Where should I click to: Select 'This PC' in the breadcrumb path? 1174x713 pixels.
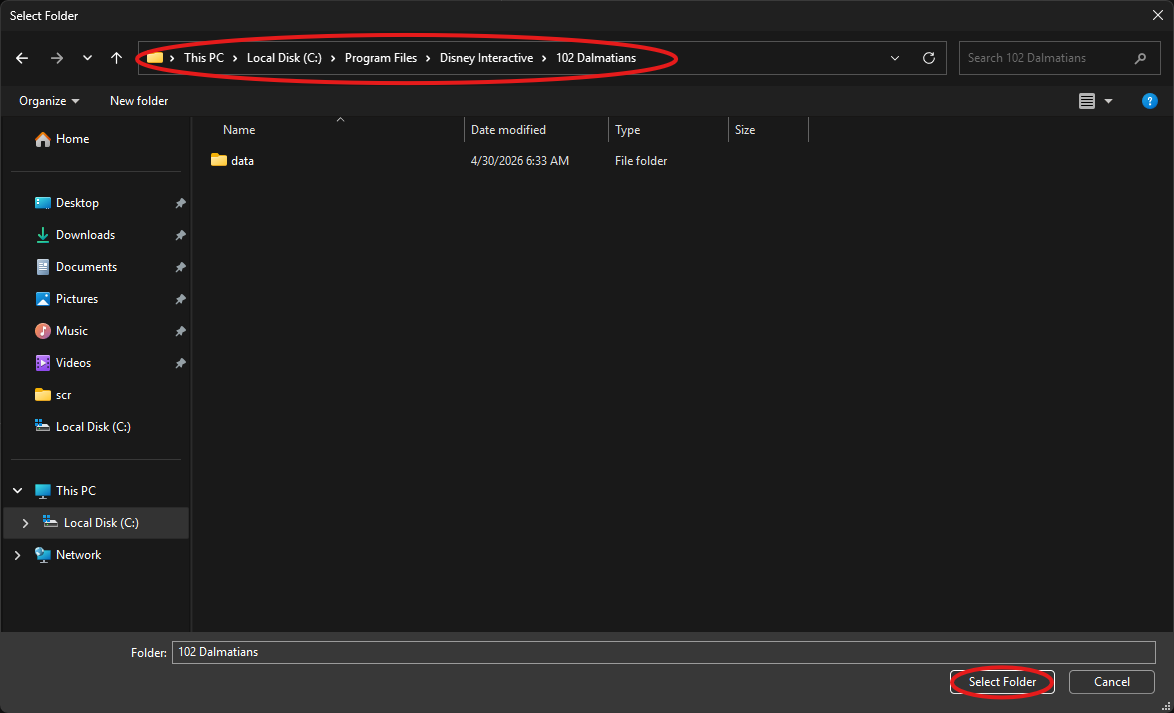pyautogui.click(x=204, y=58)
